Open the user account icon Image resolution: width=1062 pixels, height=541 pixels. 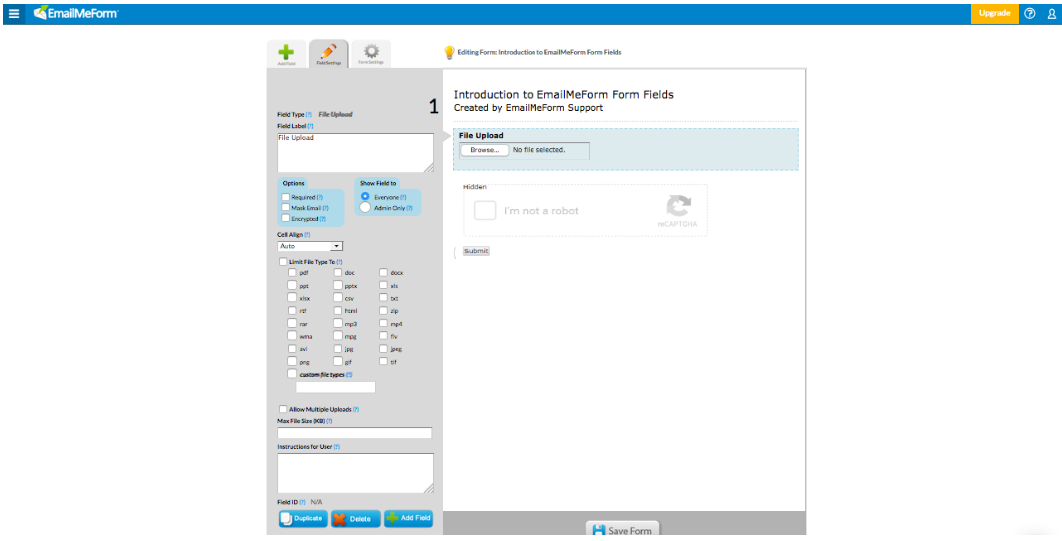[x=1051, y=14]
